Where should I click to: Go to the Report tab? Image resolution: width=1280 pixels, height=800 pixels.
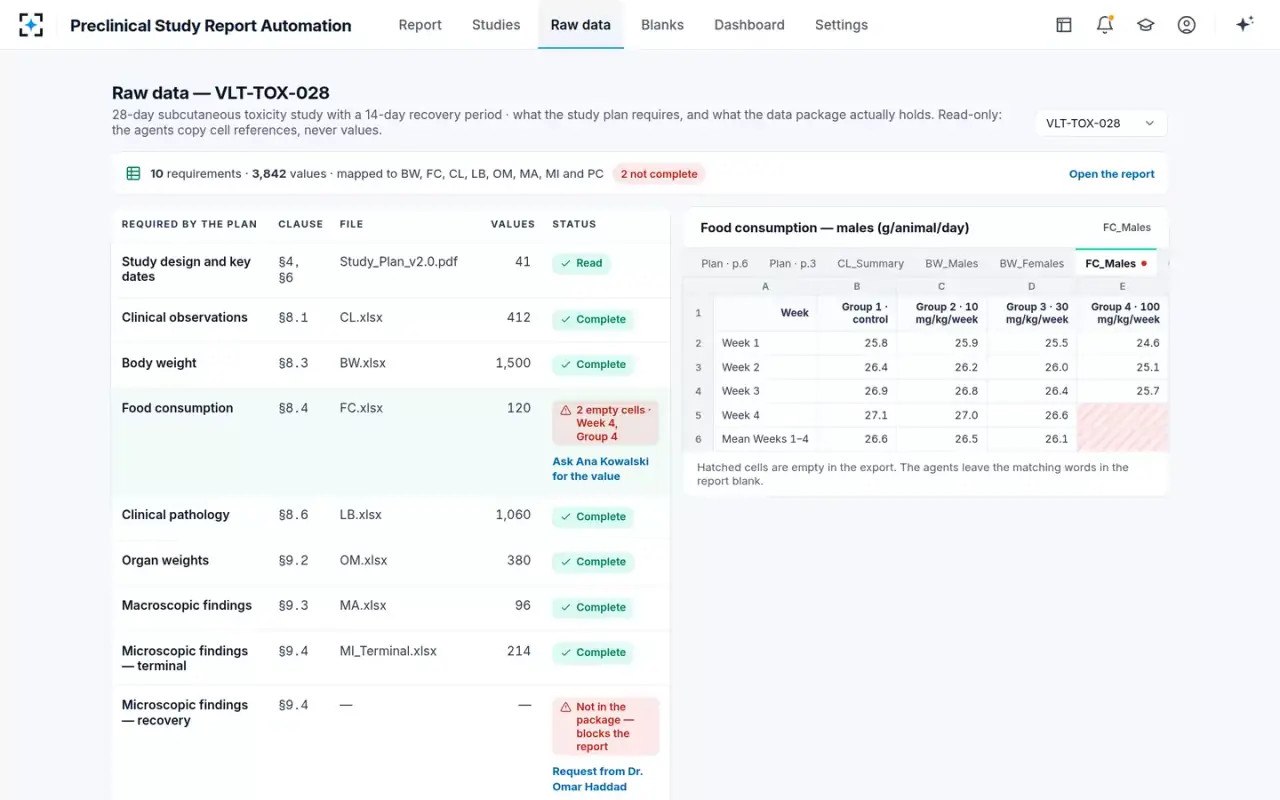click(x=420, y=25)
